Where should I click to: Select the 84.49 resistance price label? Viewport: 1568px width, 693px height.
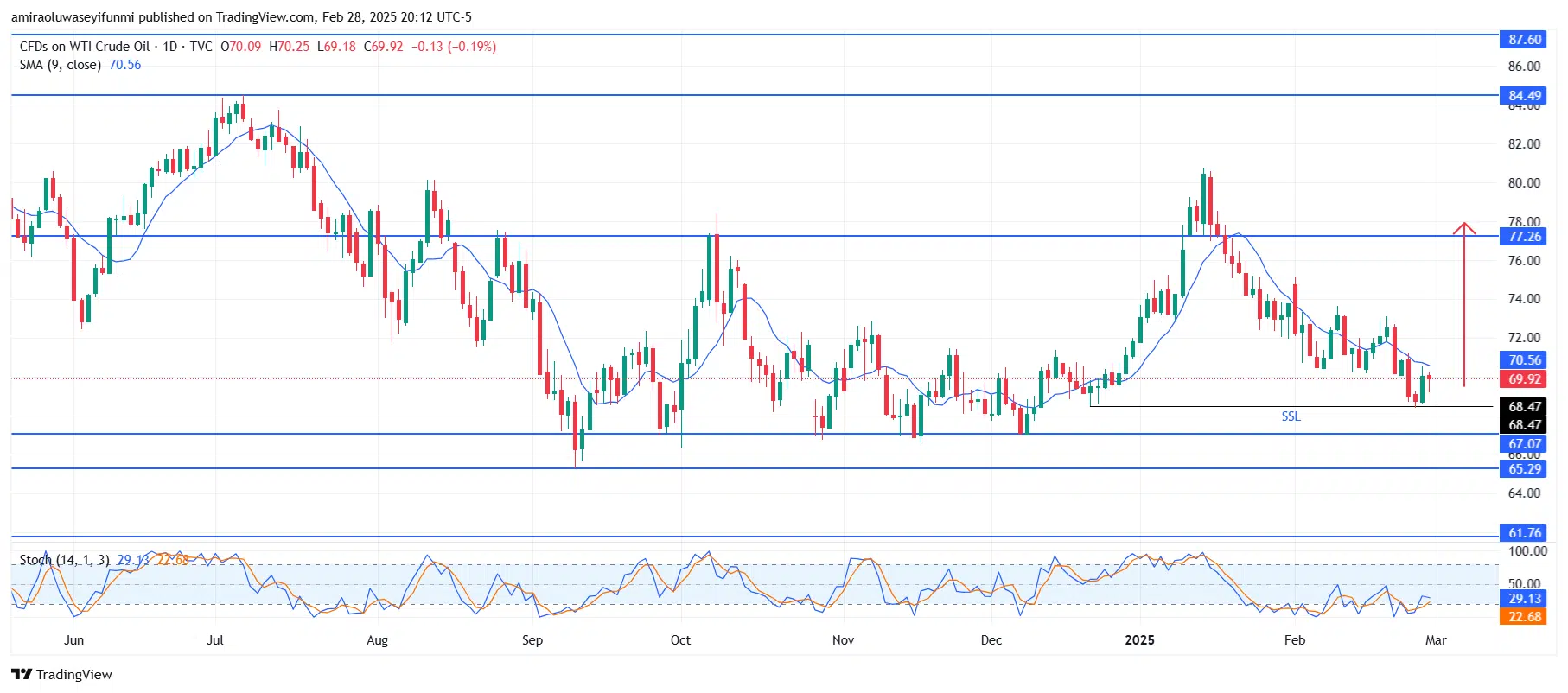[1524, 96]
